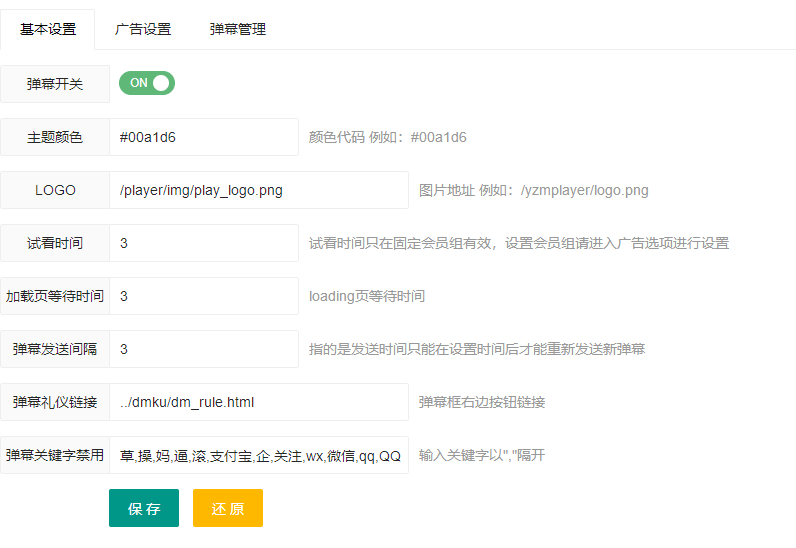The image size is (796, 548).
Task: Click the hint text 输入关键字以","隔开
Action: point(482,455)
